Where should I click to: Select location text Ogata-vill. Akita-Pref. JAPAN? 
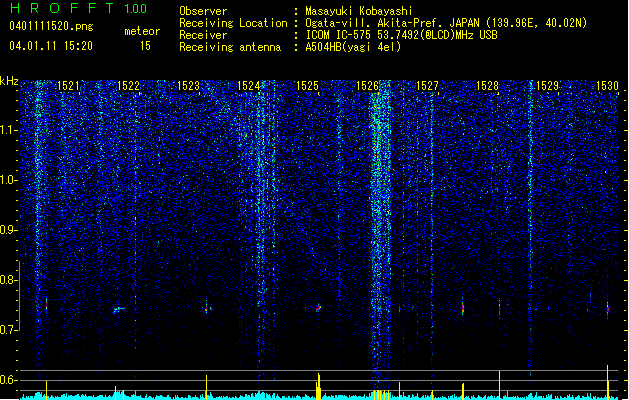click(393, 23)
